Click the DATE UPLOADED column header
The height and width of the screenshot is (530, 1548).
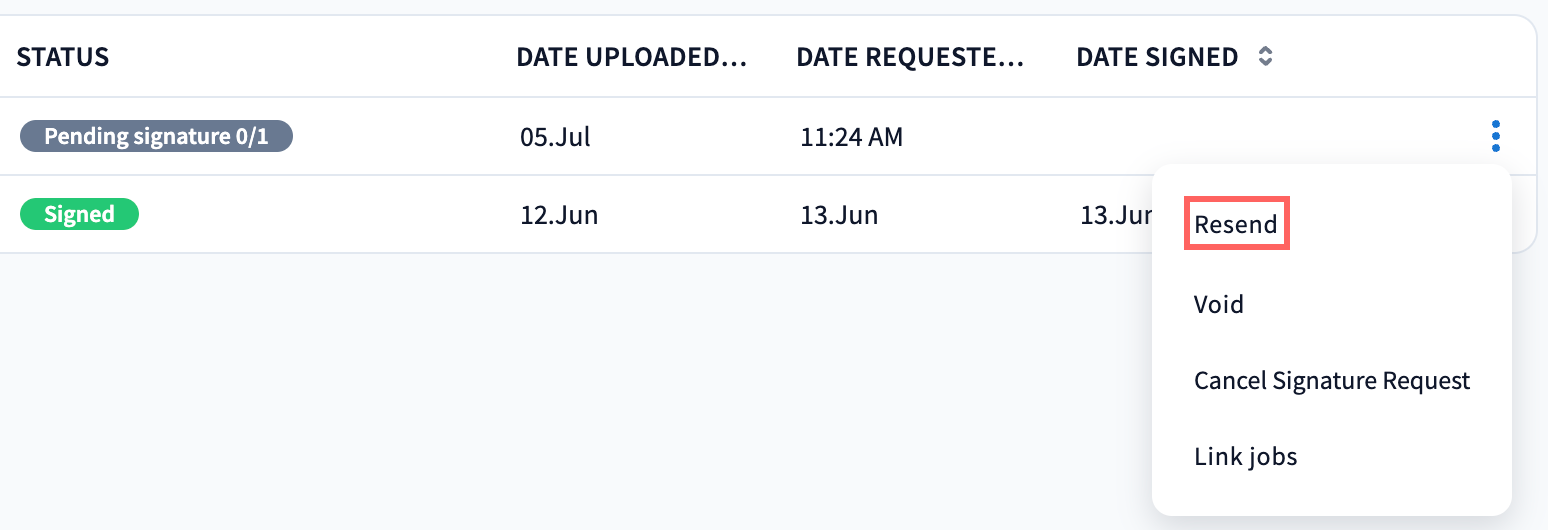[x=632, y=57]
